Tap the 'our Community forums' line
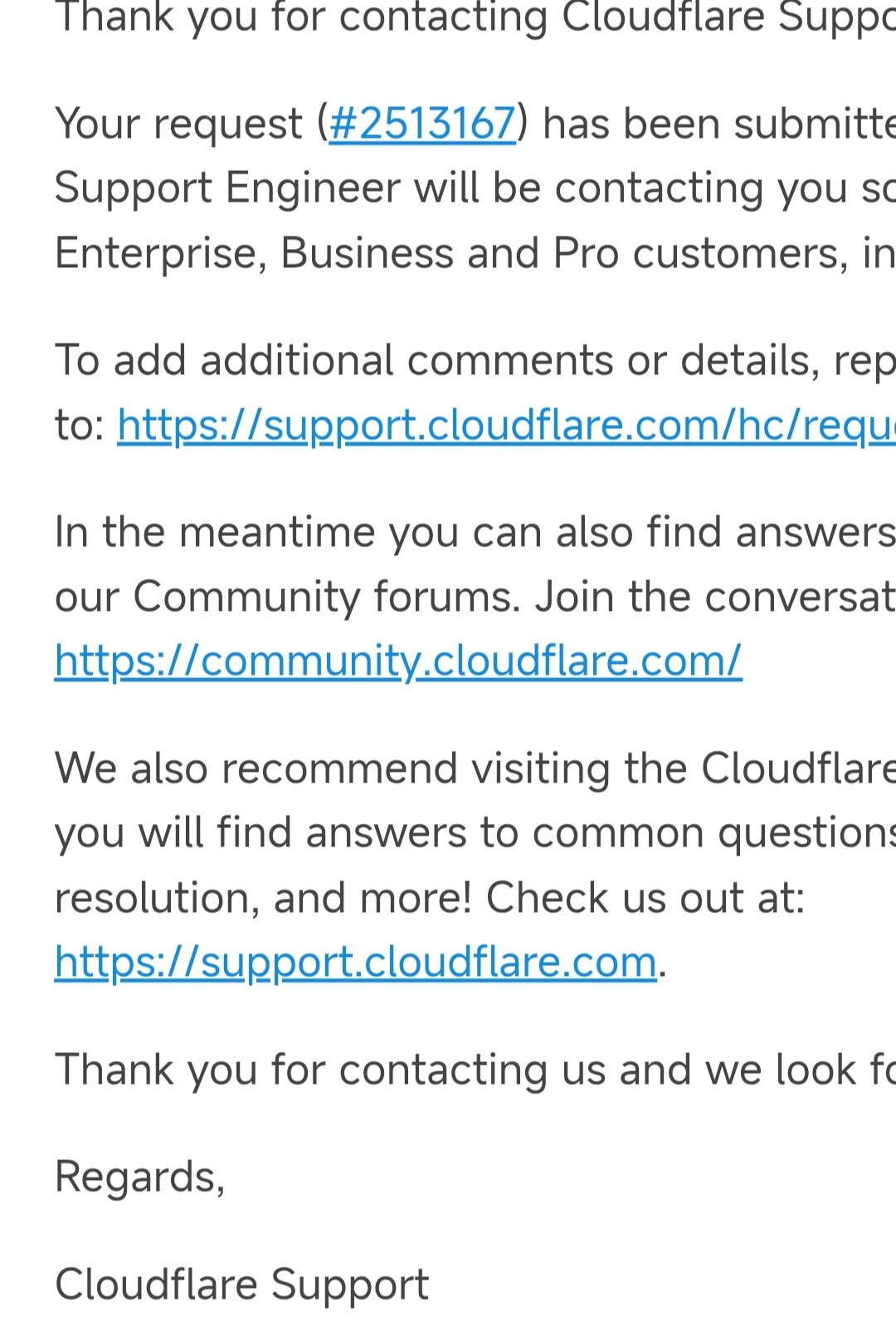 coord(475,597)
